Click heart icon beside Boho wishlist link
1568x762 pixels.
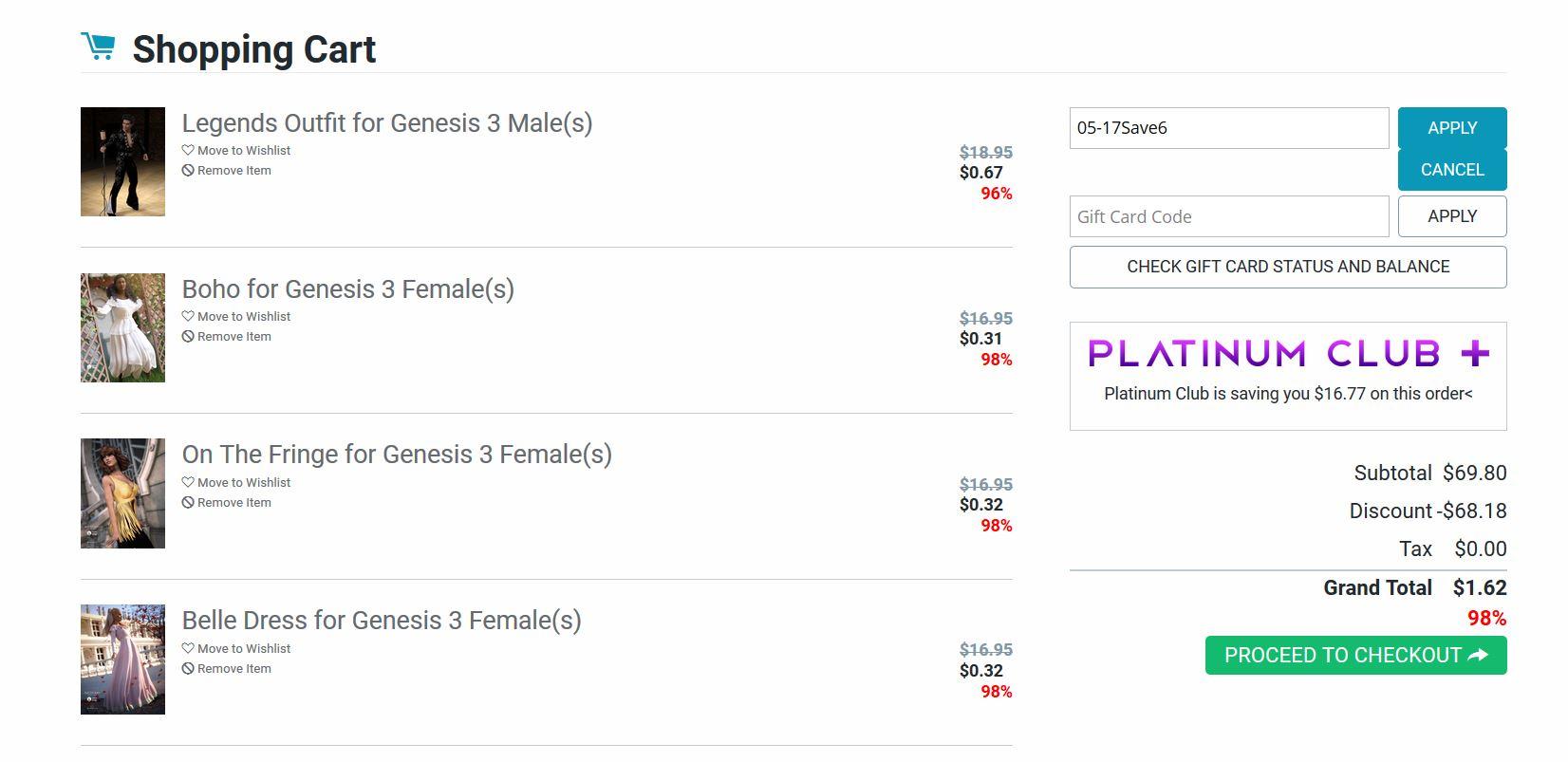(x=188, y=316)
